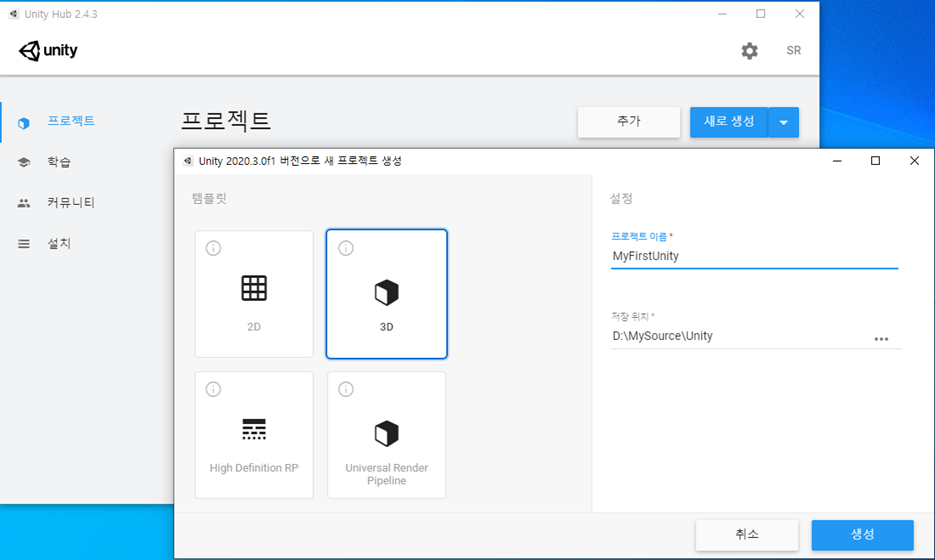Click the 프로젝트 cube icon in the sidebar
935x560 pixels.
pos(24,123)
